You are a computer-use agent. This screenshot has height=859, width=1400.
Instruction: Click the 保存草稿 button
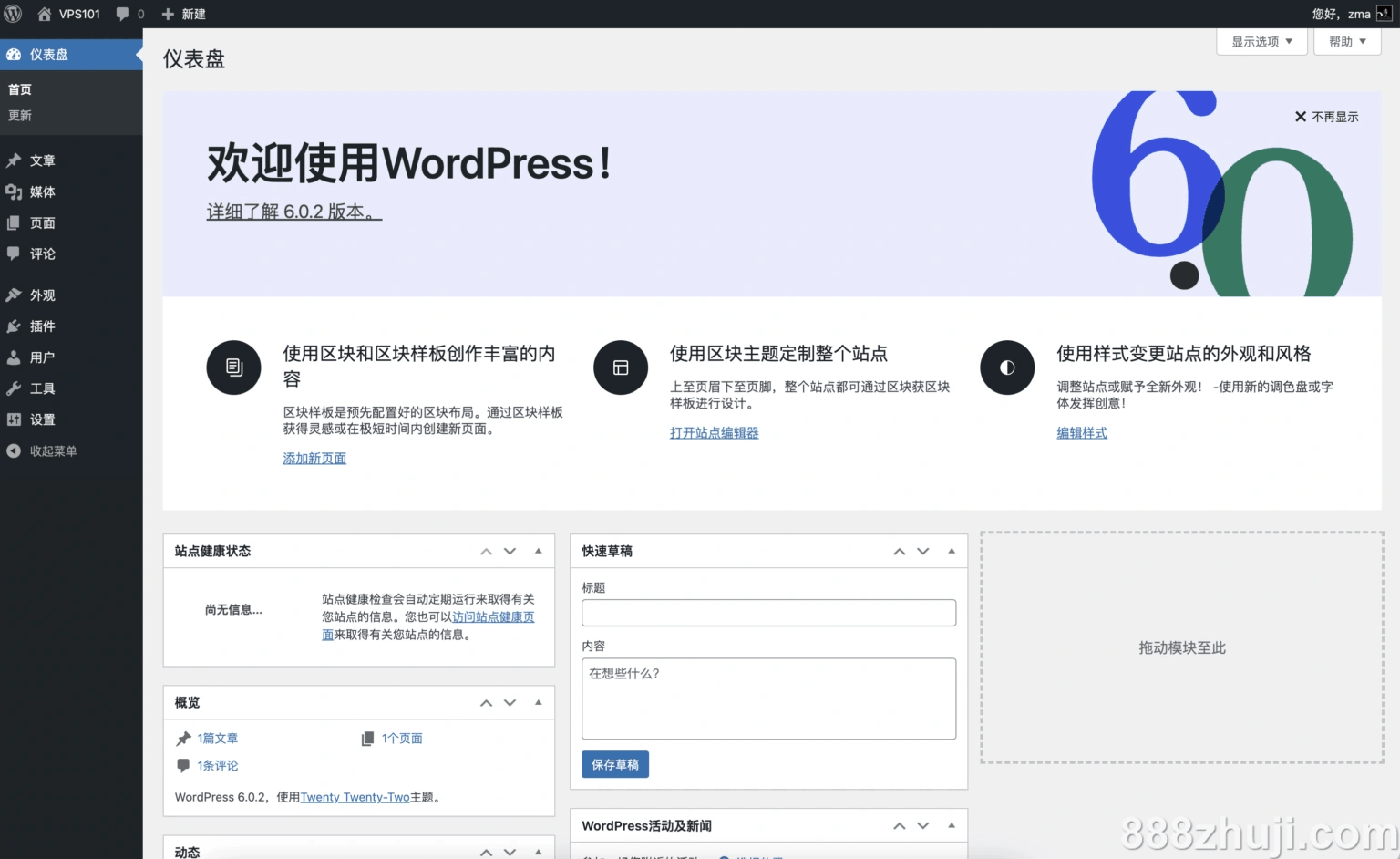tap(615, 764)
